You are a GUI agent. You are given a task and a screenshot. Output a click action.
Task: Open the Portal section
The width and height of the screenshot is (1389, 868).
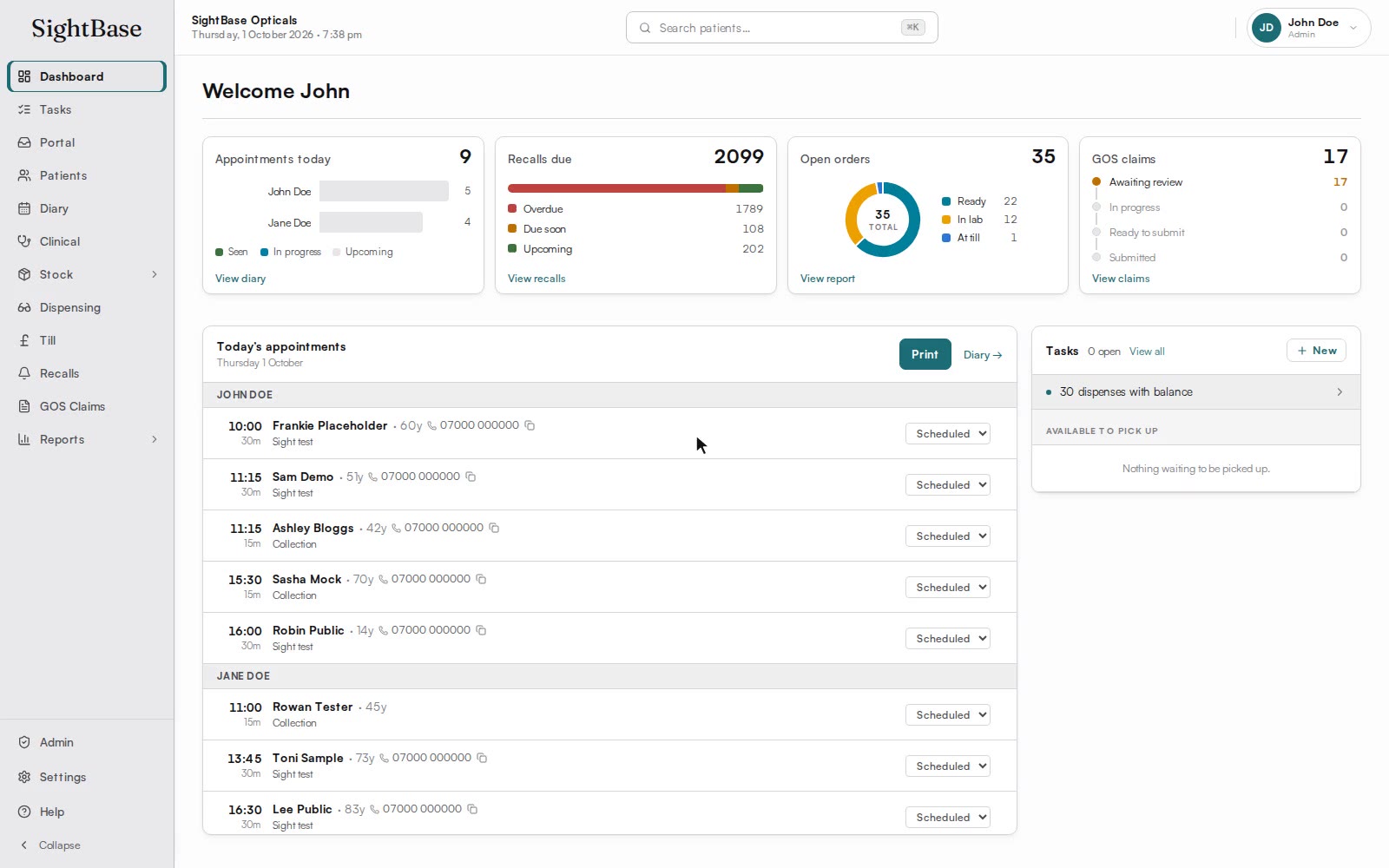(x=87, y=142)
